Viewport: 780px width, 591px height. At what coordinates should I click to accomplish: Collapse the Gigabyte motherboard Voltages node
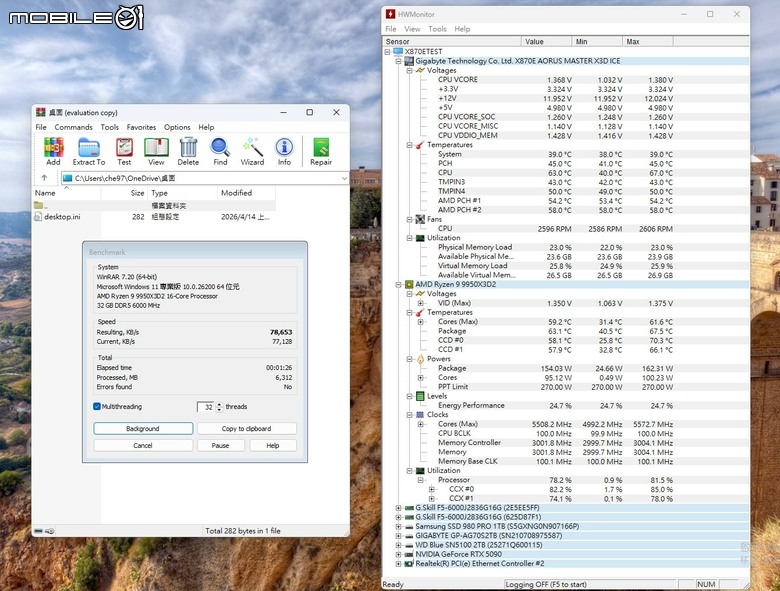click(x=409, y=71)
